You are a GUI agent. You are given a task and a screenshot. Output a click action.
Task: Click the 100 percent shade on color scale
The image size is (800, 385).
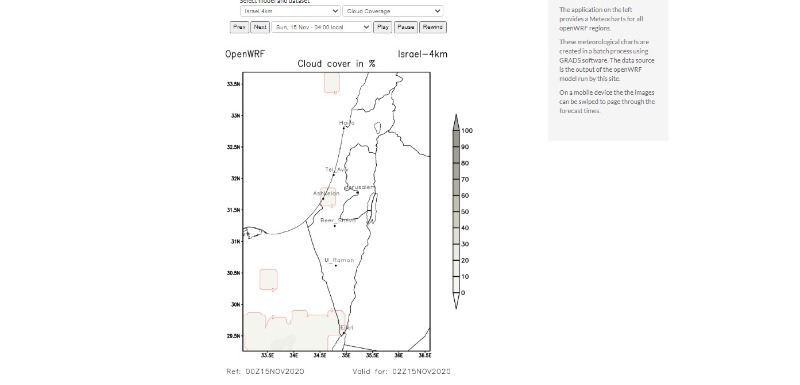tap(456, 139)
